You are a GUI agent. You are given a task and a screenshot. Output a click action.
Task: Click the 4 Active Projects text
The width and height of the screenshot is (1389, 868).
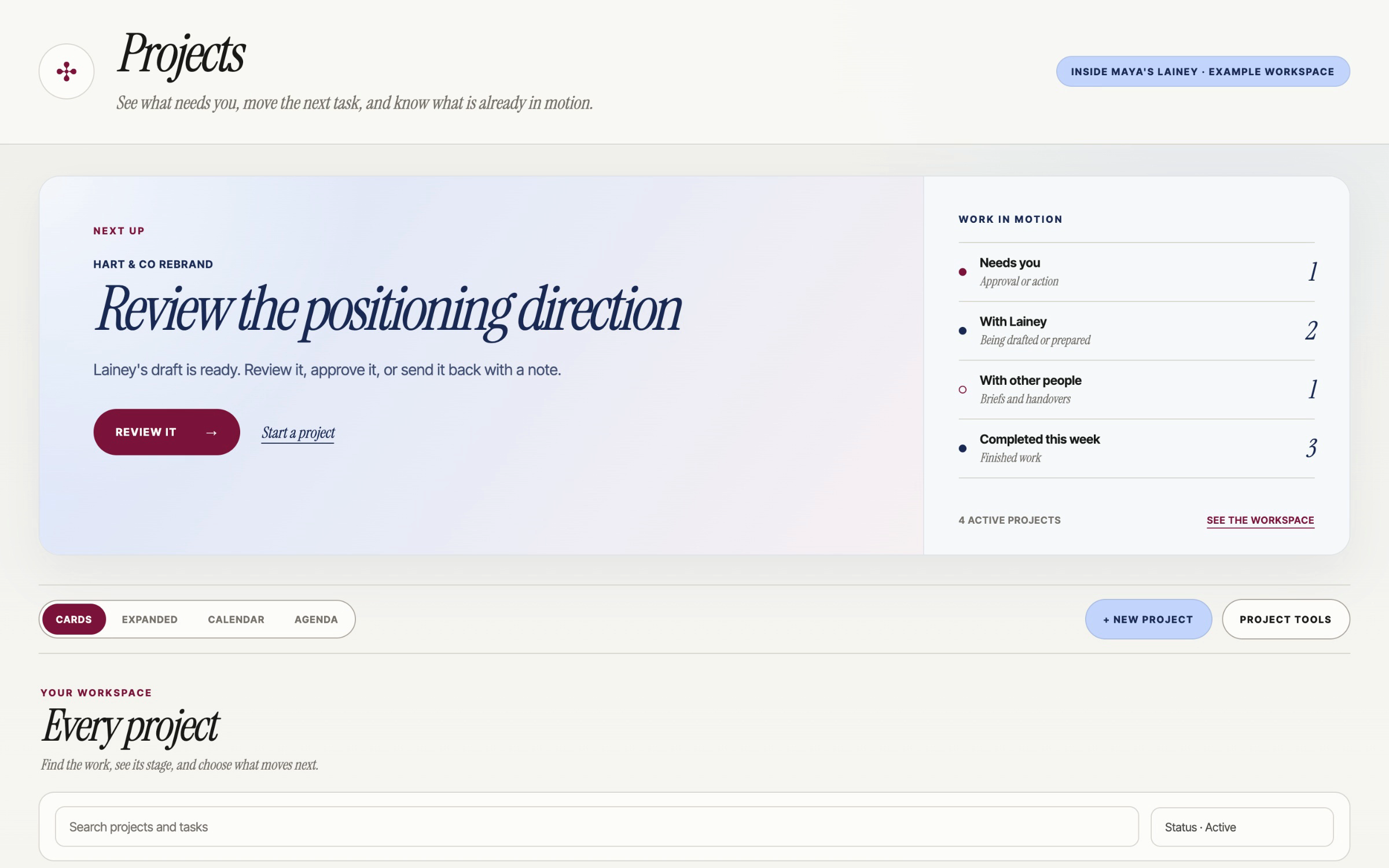point(1009,520)
